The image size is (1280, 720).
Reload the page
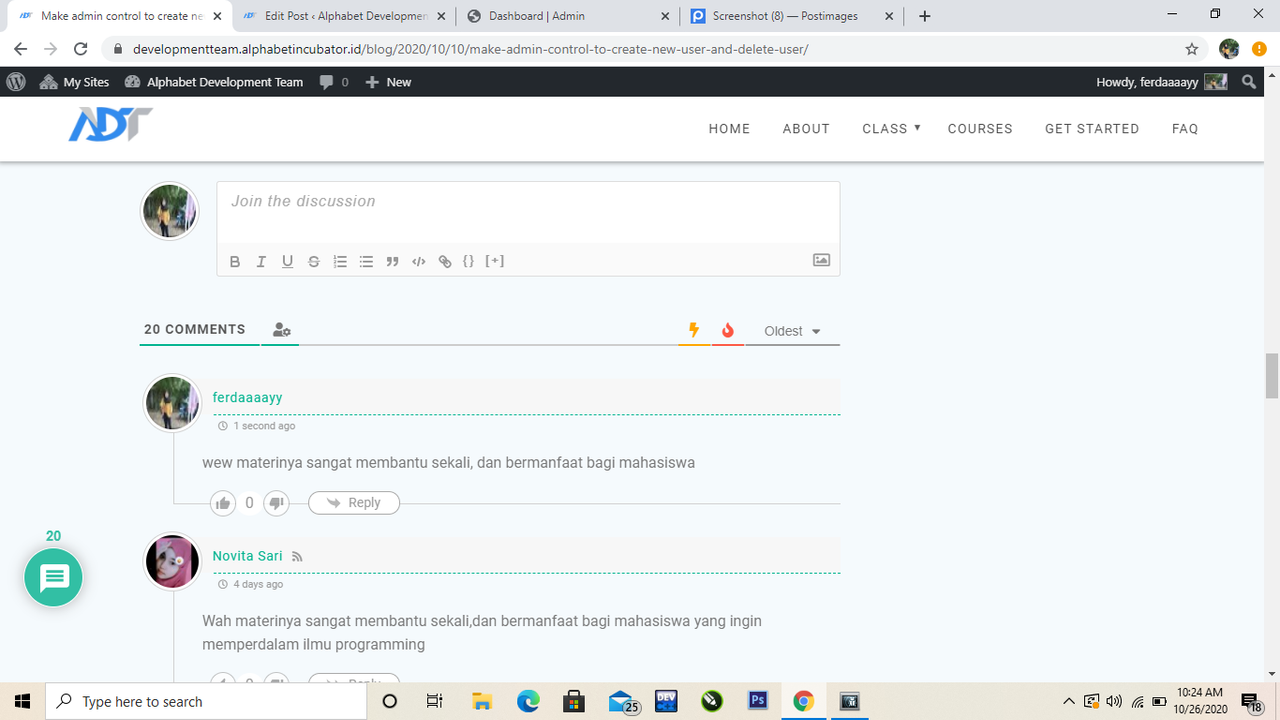coord(82,49)
